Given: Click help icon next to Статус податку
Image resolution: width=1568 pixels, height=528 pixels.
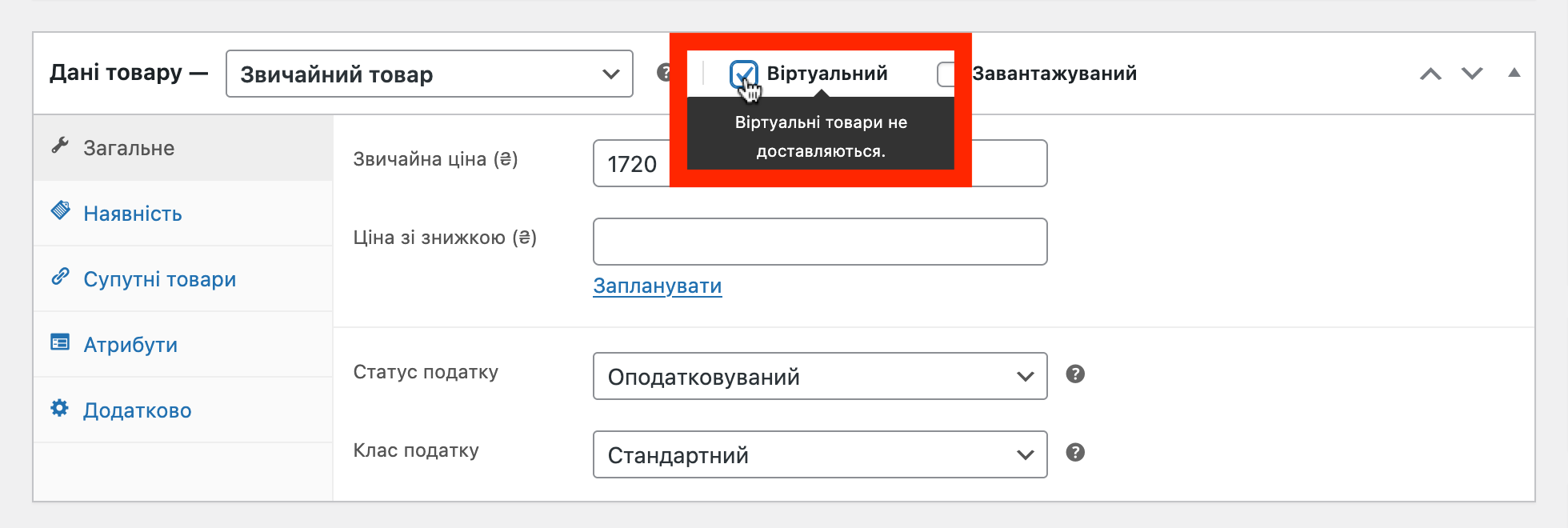Looking at the screenshot, I should tap(1075, 374).
